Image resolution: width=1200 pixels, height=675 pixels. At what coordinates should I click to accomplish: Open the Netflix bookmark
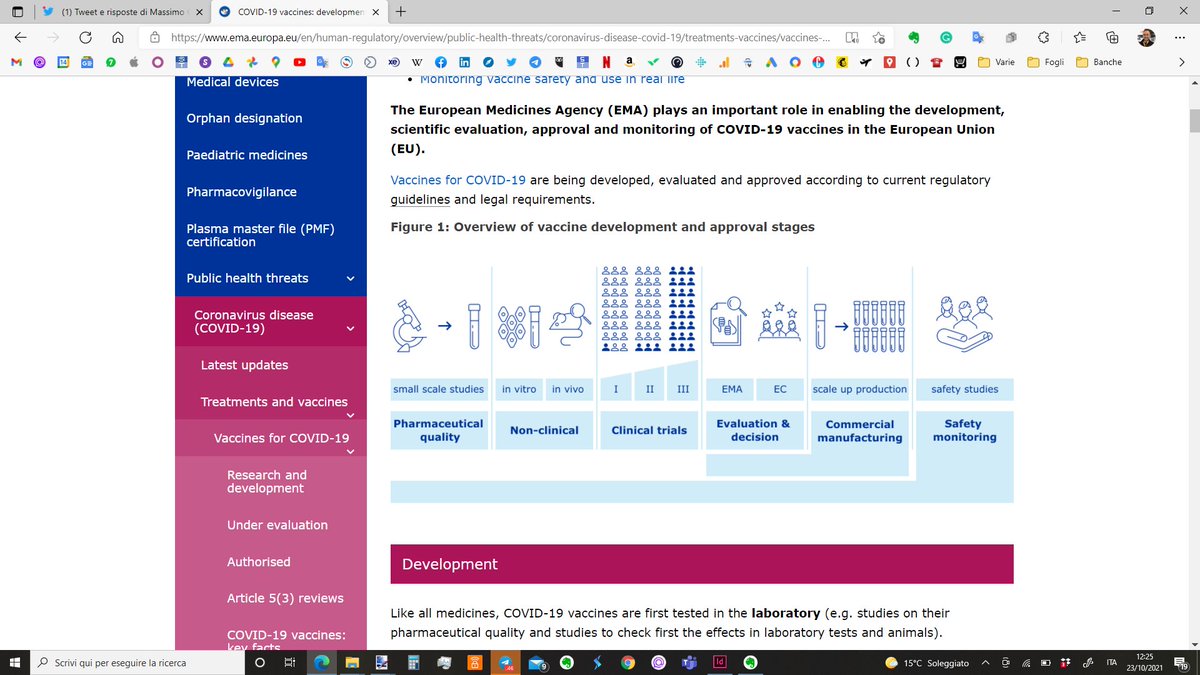(x=606, y=62)
